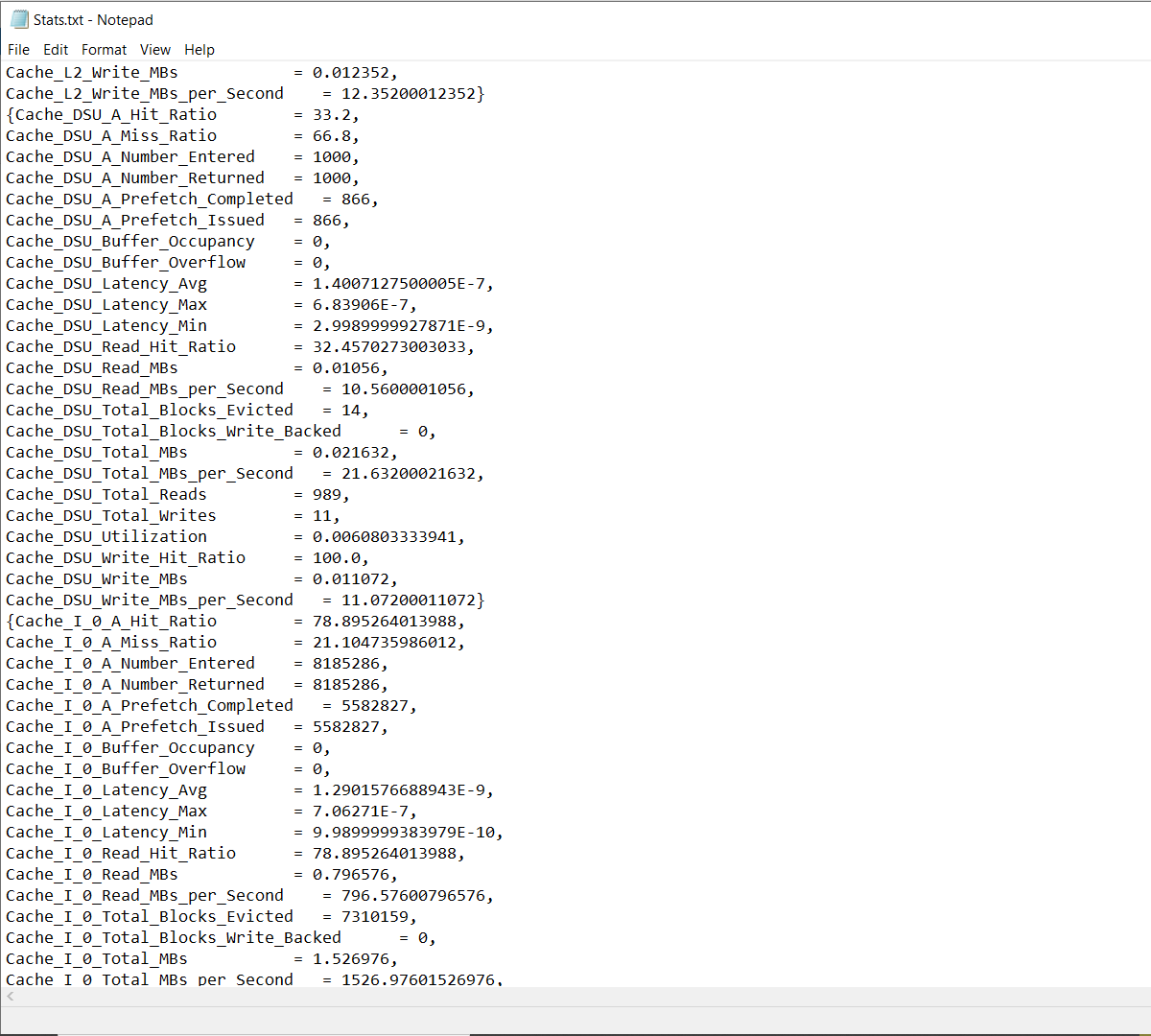1151x1036 pixels.
Task: Click the value 32.4570273003033
Action: pyautogui.click(x=389, y=347)
